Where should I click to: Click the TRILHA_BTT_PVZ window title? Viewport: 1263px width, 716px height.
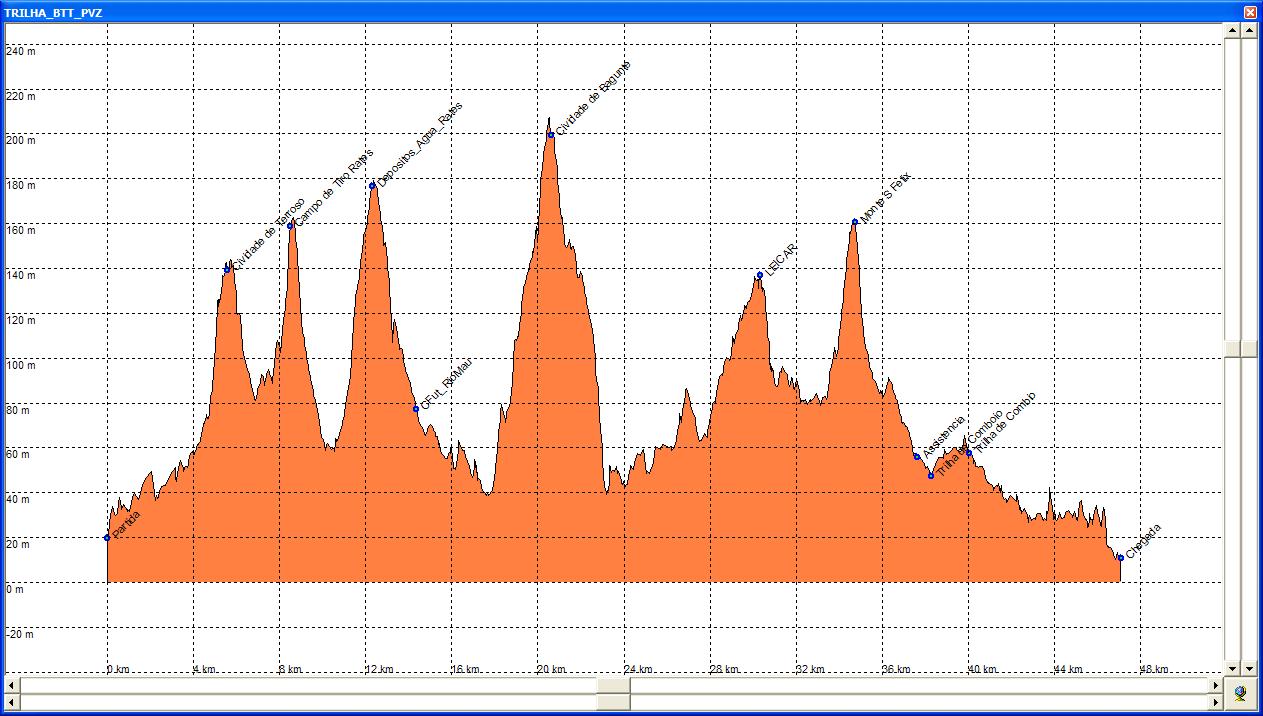(52, 12)
